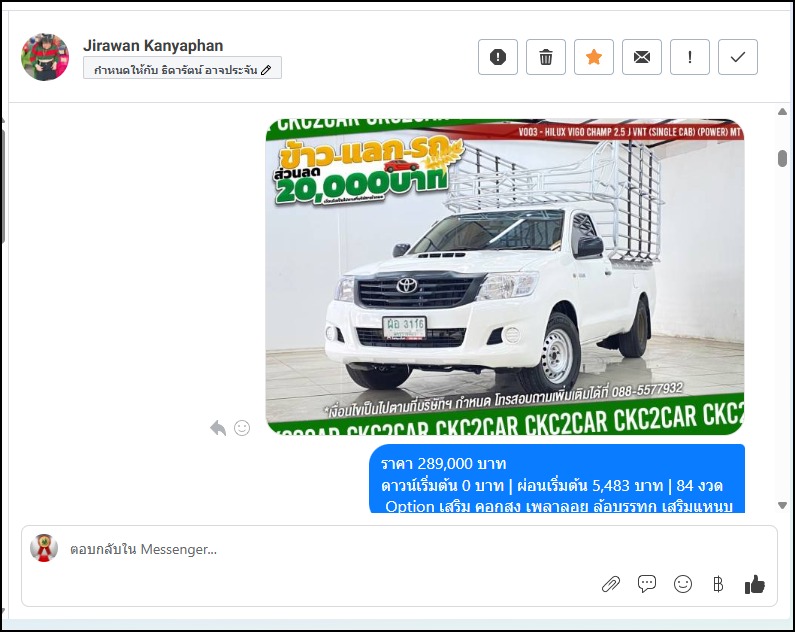Delete conversation with the trash icon
Screen dimensions: 795x632
click(x=546, y=57)
